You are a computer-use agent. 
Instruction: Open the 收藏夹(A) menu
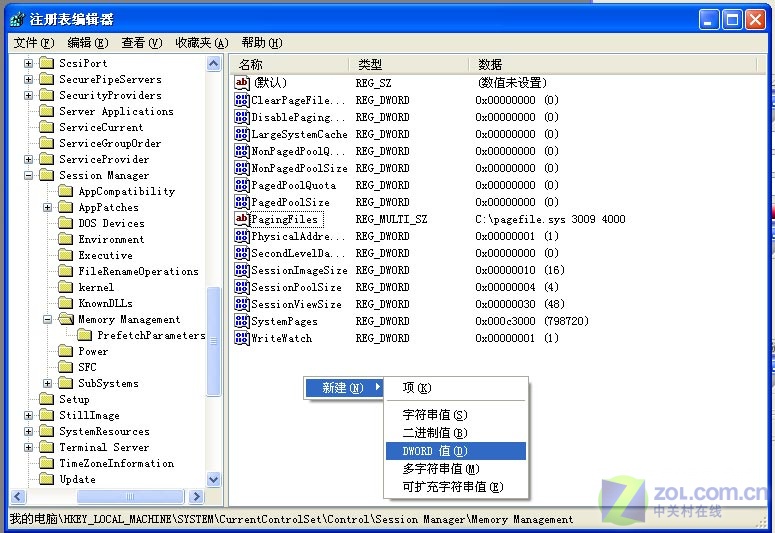(202, 43)
